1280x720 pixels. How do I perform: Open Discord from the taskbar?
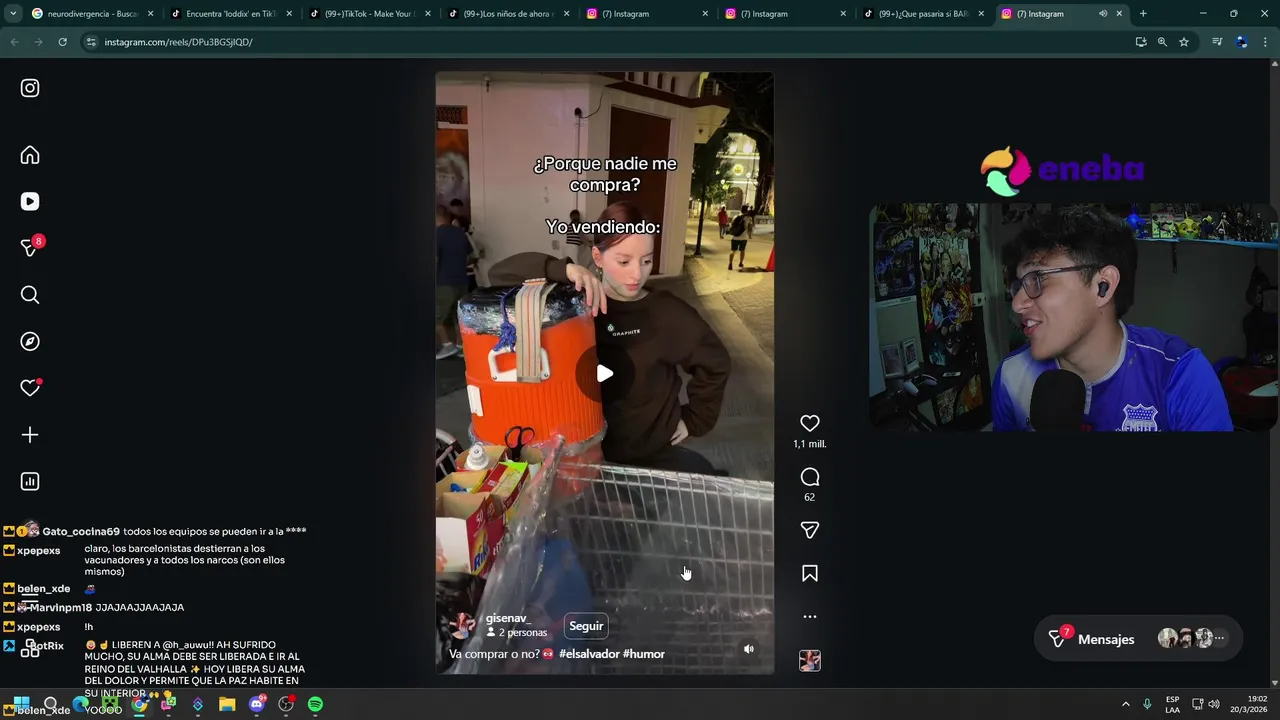(x=257, y=704)
